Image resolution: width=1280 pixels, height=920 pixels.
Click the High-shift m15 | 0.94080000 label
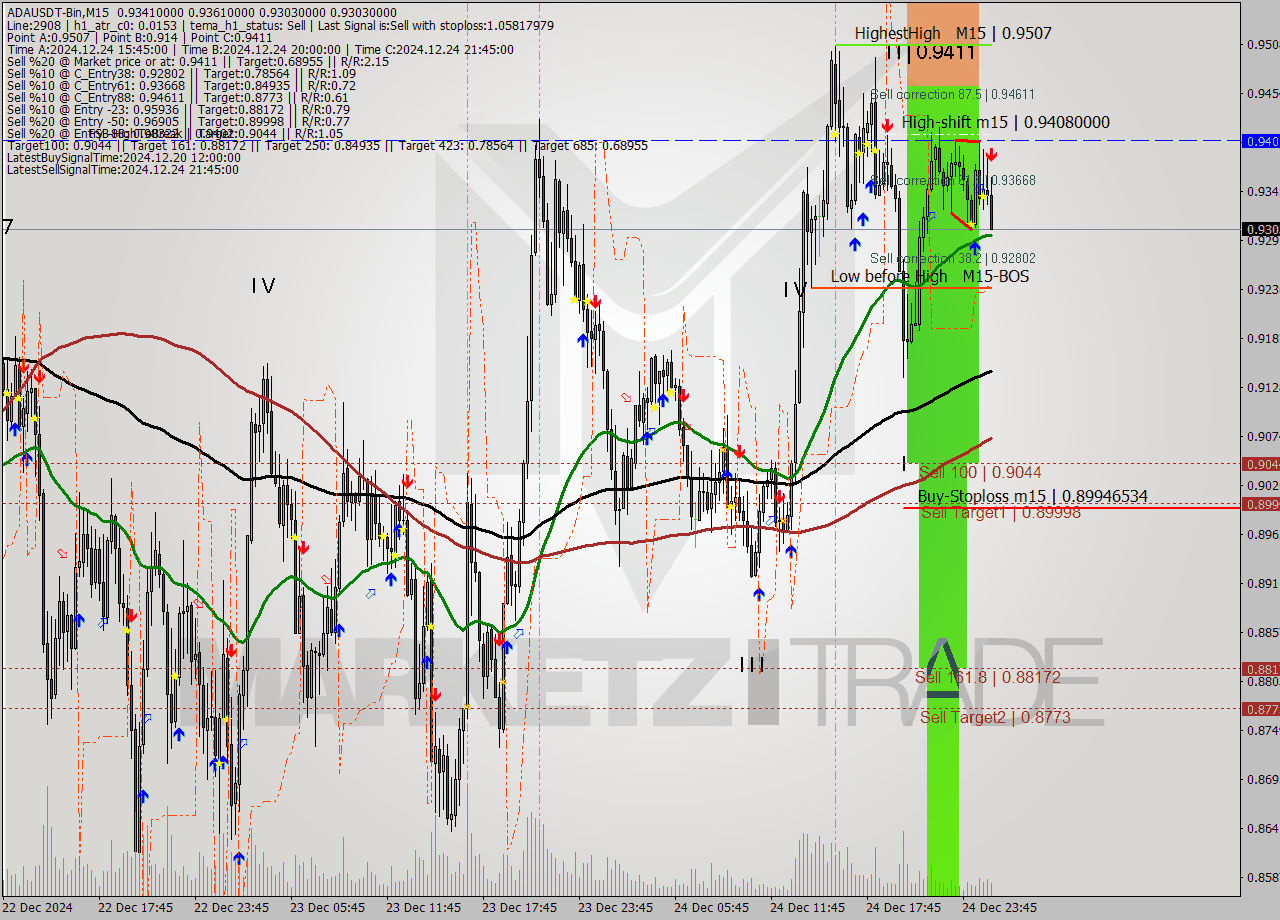pos(1005,122)
